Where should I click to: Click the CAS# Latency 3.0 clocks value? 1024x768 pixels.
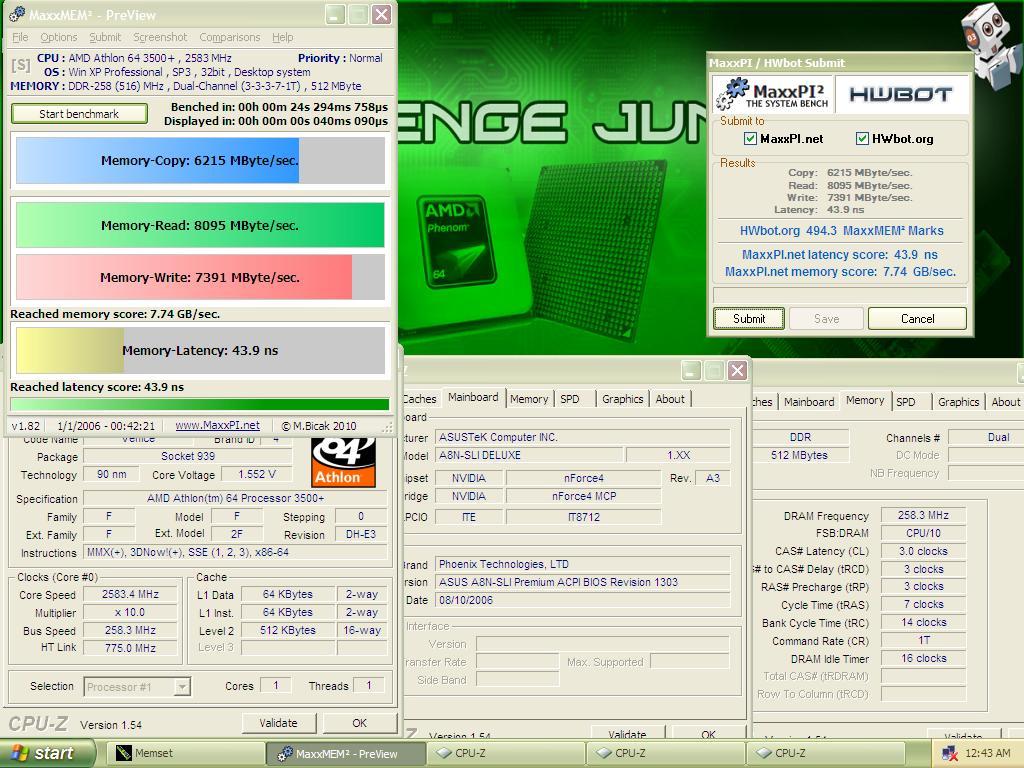[x=923, y=551]
